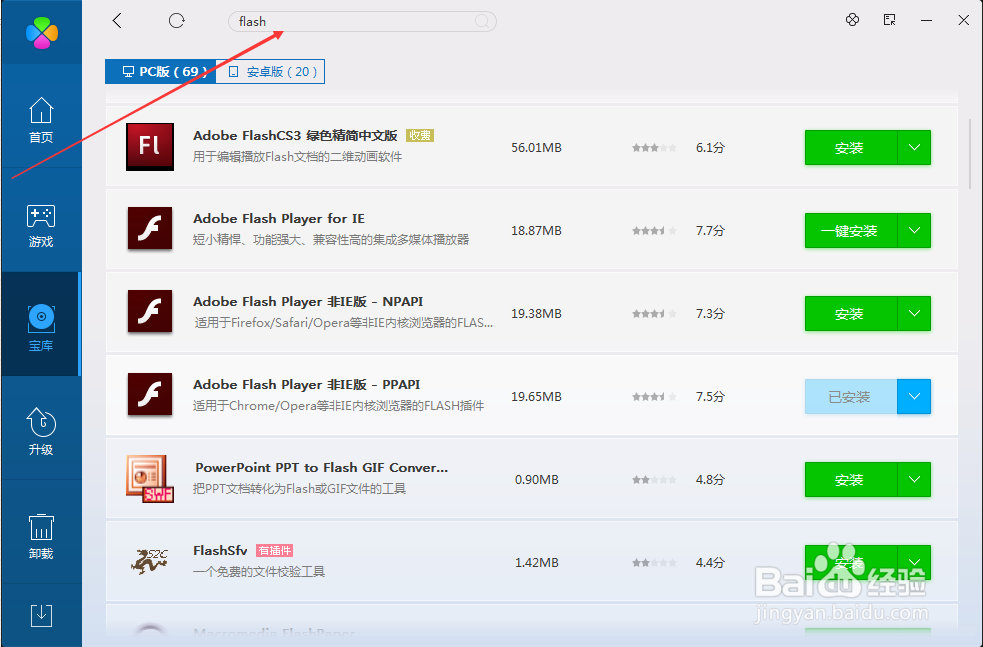Refresh the search results page

[177, 21]
